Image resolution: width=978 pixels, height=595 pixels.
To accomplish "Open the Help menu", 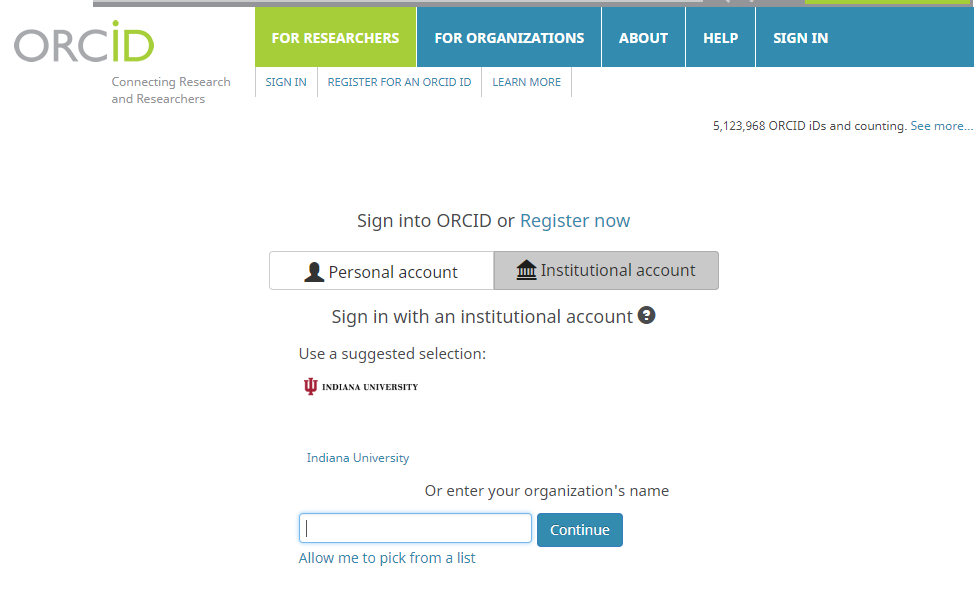I will (x=720, y=38).
